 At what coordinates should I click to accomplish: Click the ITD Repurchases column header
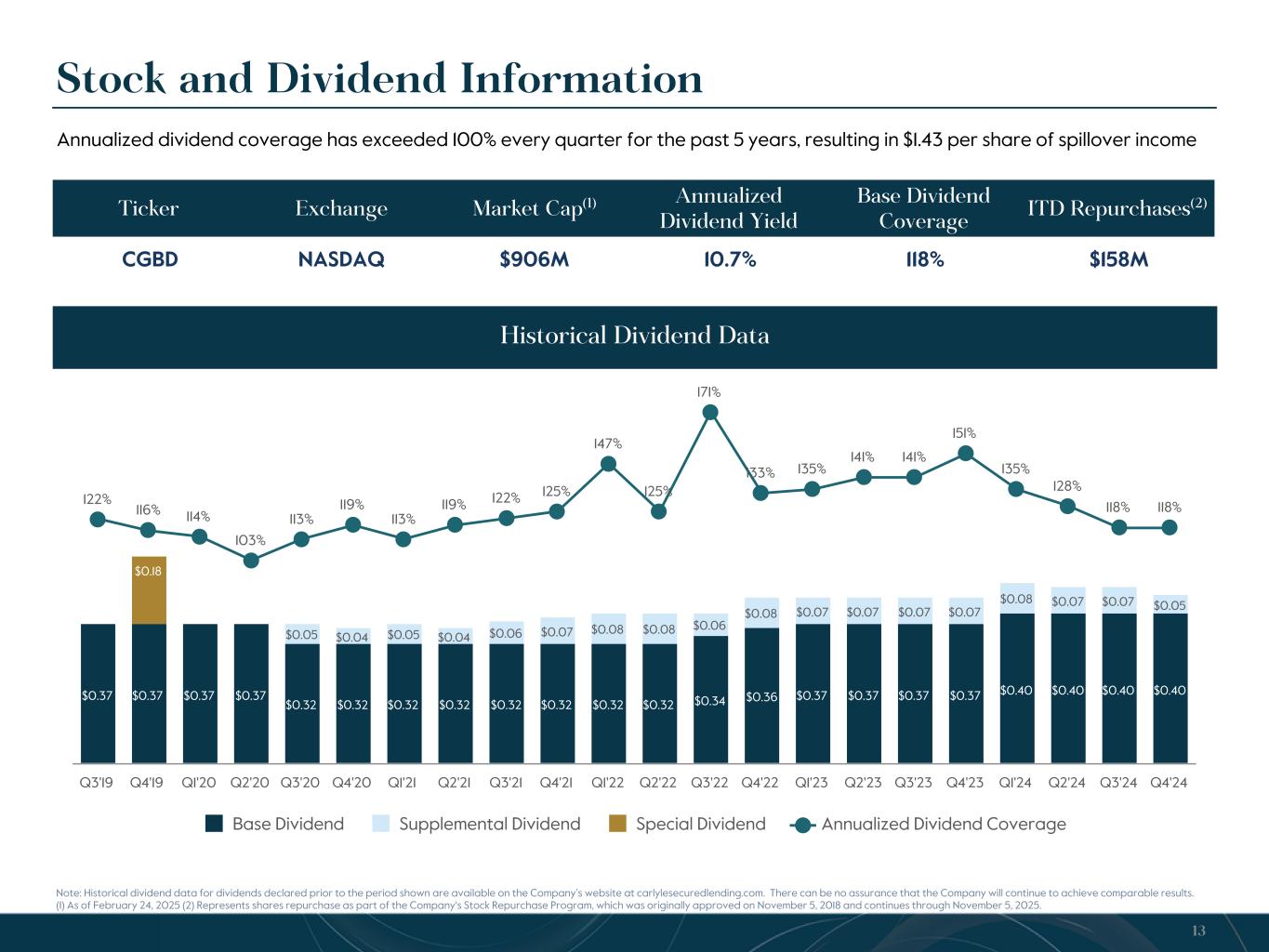[x=1117, y=208]
